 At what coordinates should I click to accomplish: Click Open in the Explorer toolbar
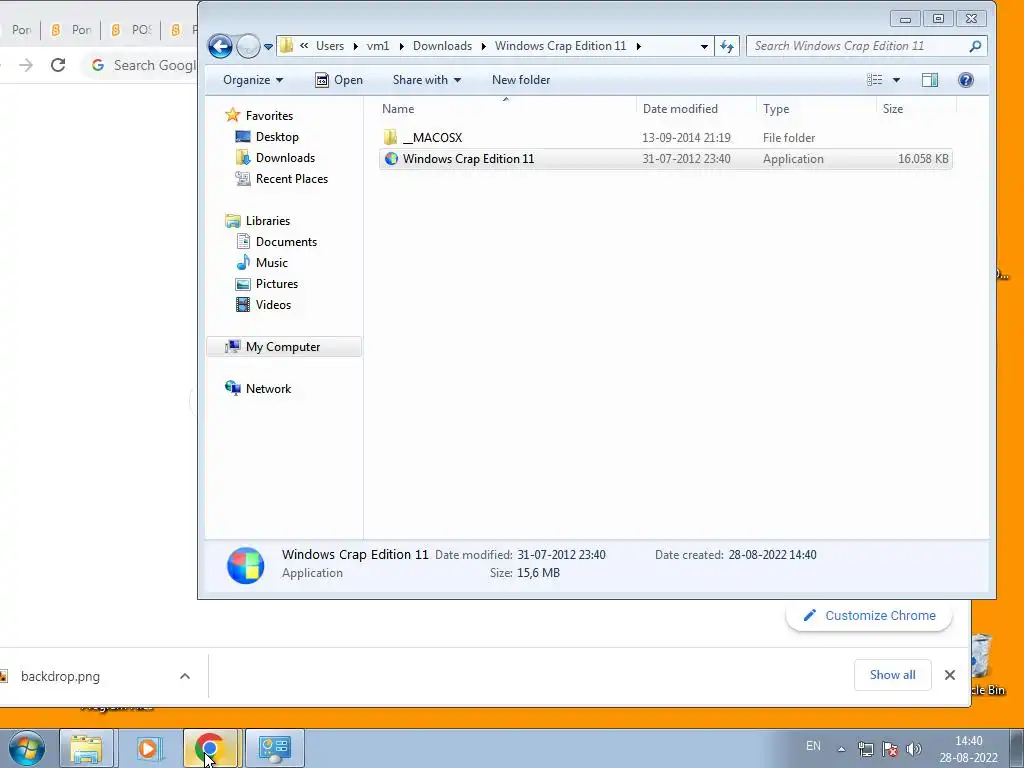click(x=338, y=80)
